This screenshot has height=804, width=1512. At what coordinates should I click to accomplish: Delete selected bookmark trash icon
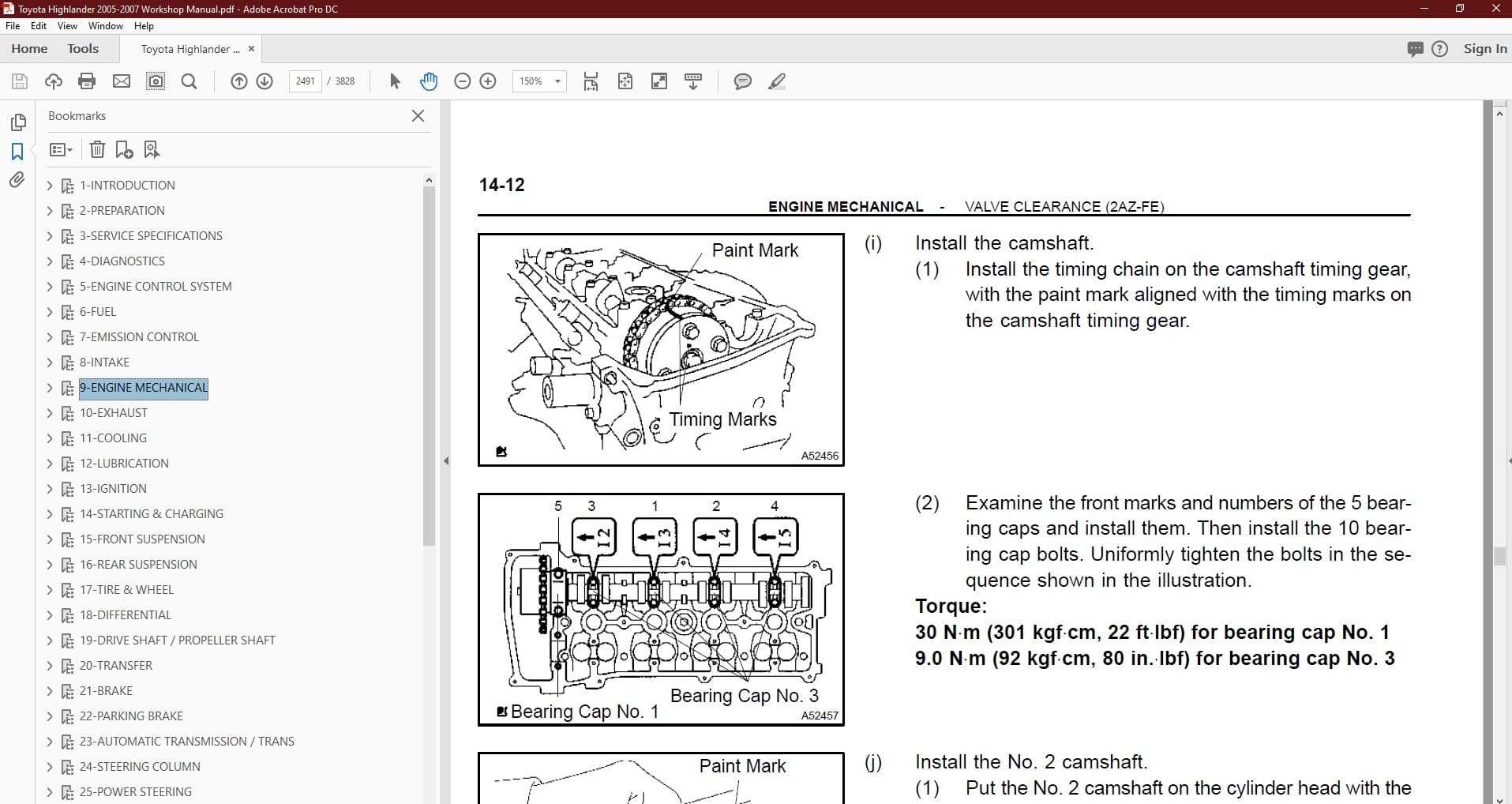(x=97, y=149)
